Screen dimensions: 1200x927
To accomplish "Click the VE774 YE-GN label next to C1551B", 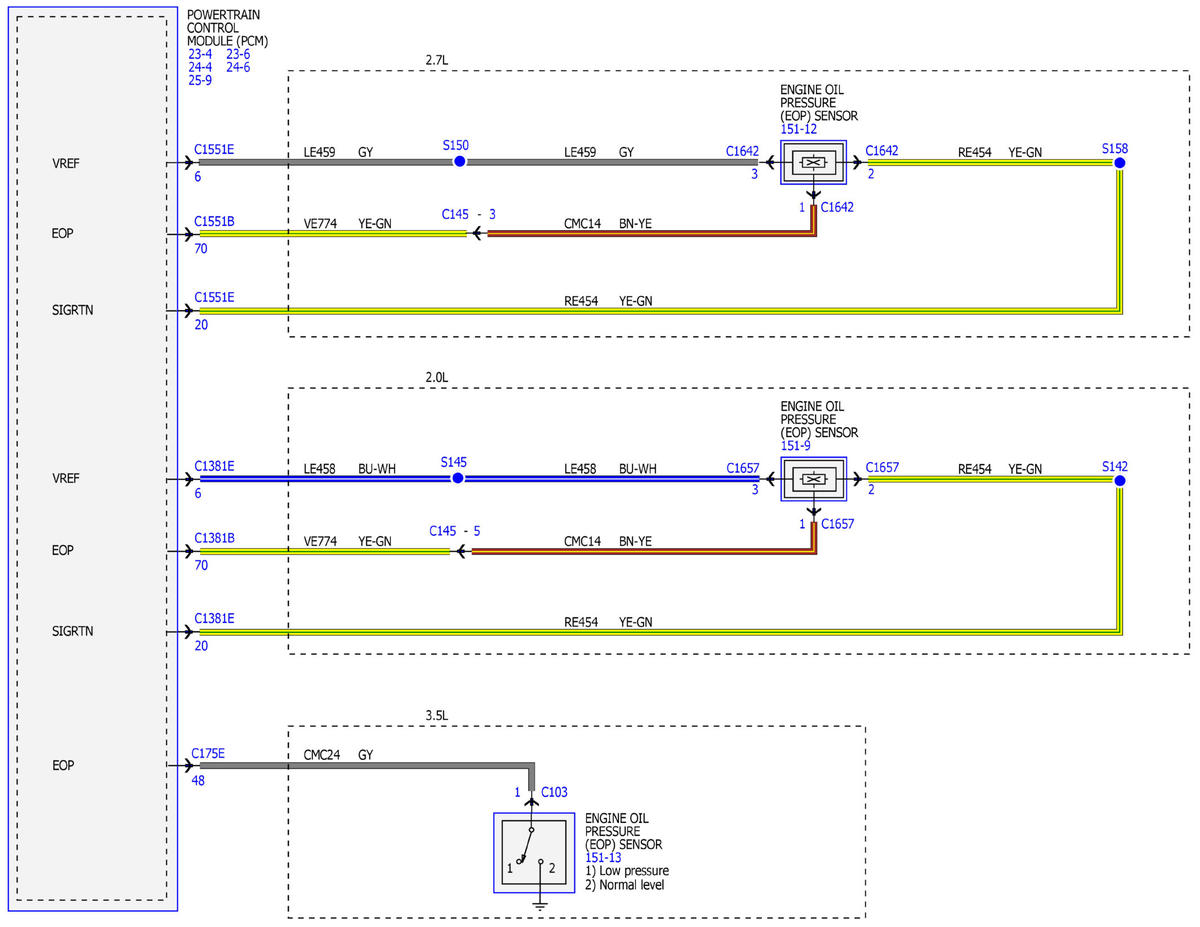I will [x=347, y=224].
